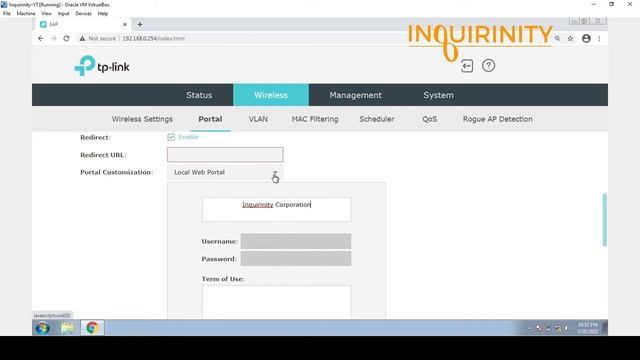Open the System main tab
Viewport: 640px width, 360px height.
438,95
